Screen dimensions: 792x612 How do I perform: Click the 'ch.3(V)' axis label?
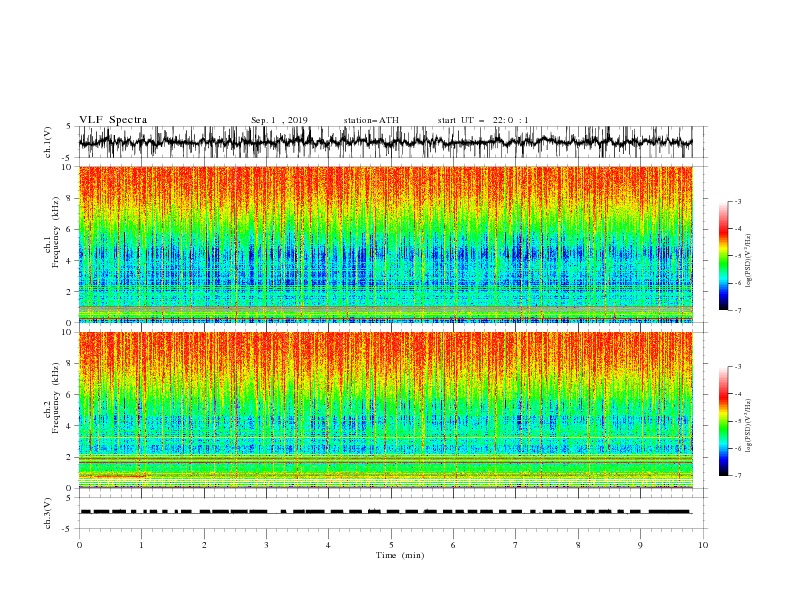coord(48,513)
